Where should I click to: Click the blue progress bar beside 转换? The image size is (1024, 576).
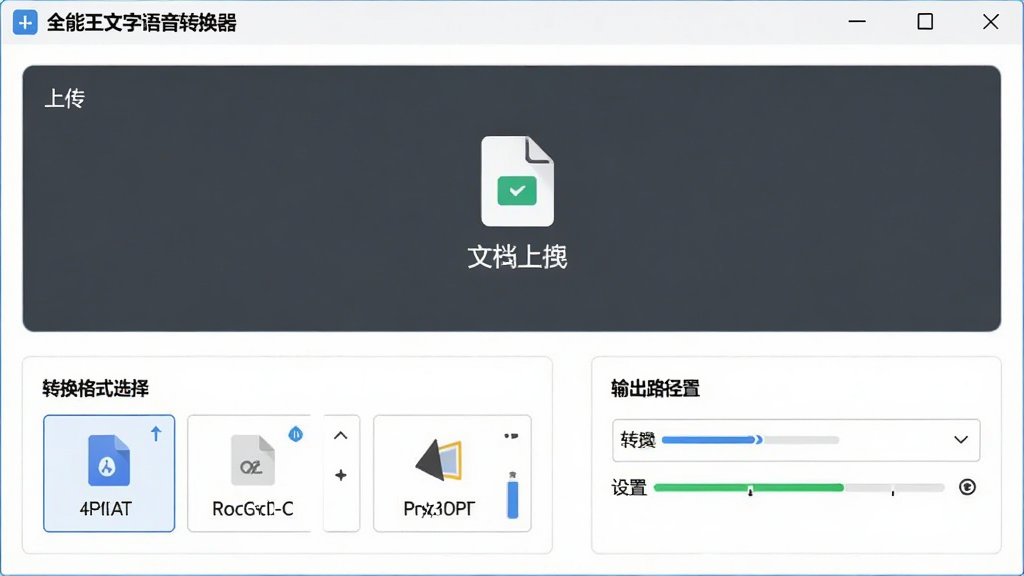click(712, 440)
